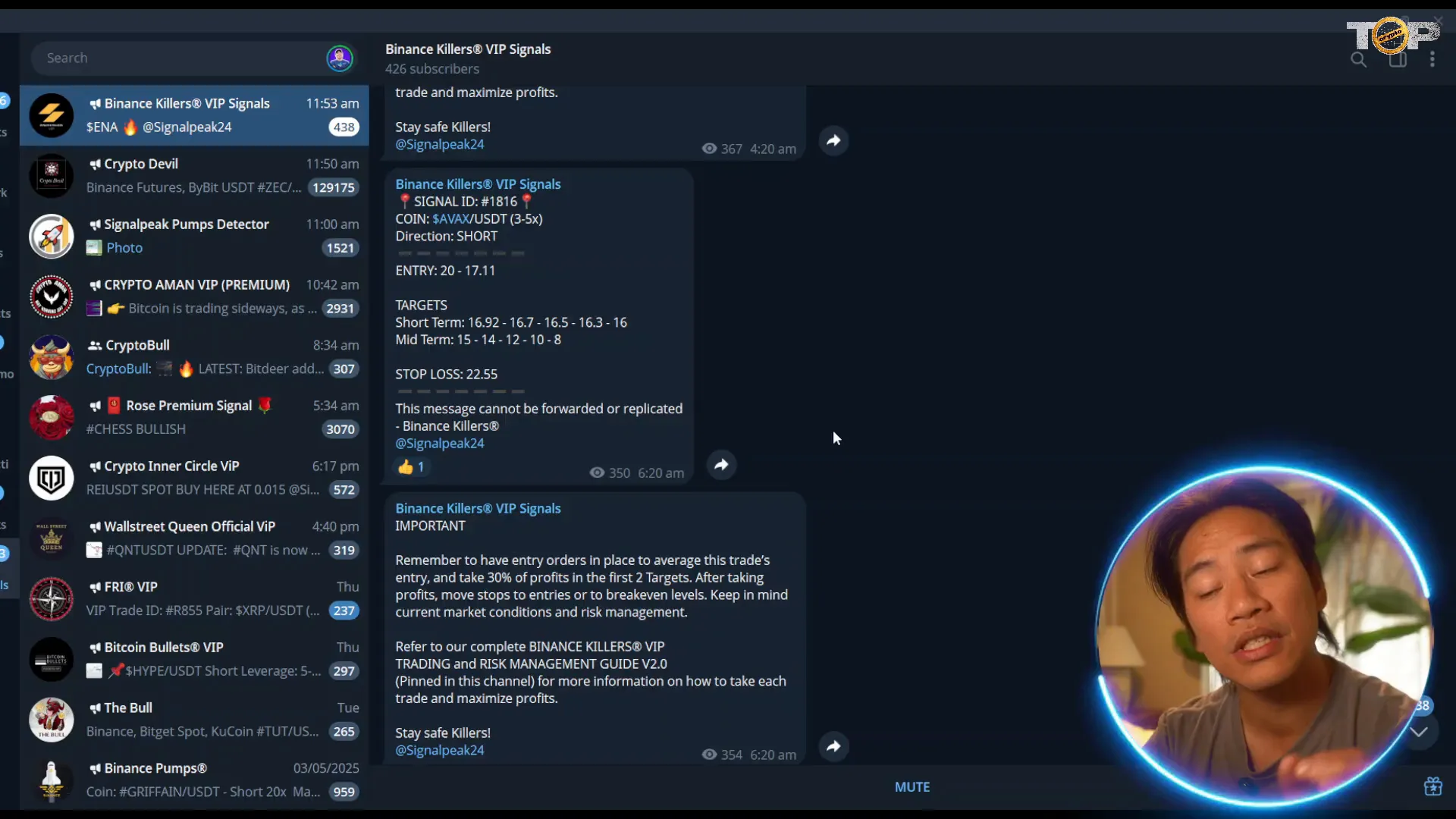
Task: Open The Bull chat
Action: (x=194, y=720)
